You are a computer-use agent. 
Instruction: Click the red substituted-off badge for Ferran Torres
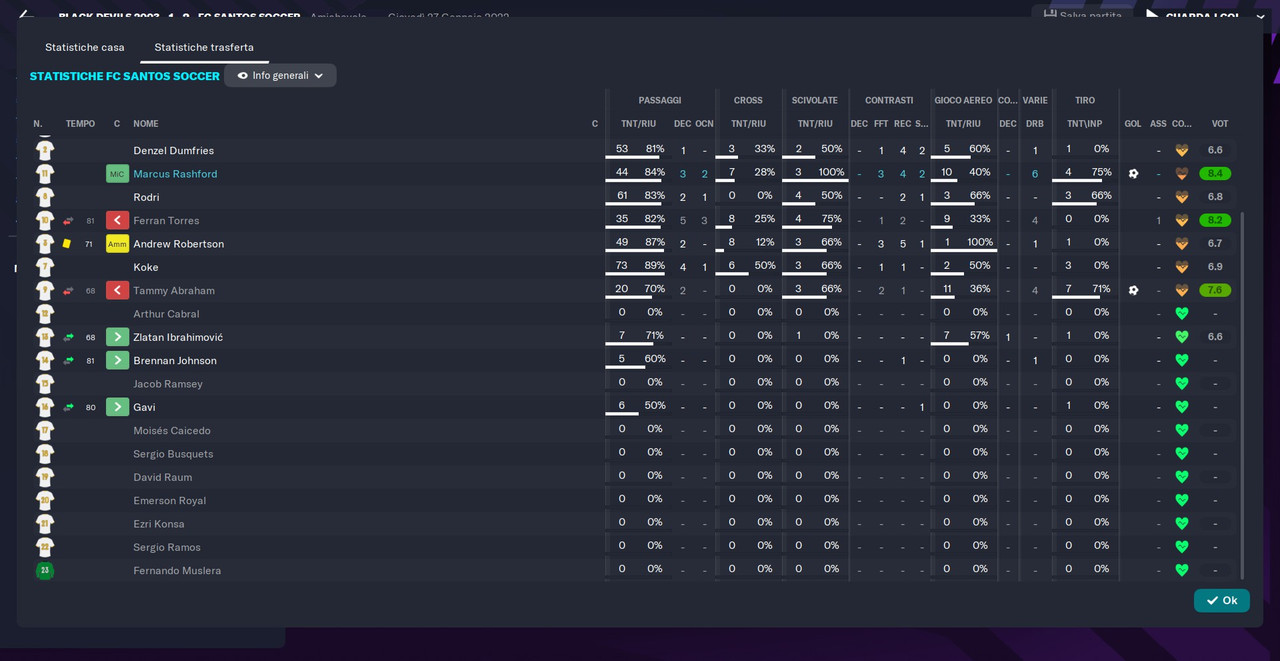(x=117, y=221)
